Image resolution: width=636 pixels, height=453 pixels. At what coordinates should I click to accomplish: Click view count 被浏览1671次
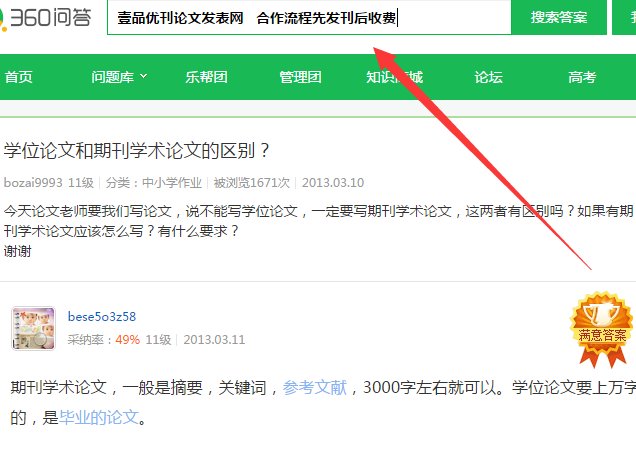[x=251, y=182]
